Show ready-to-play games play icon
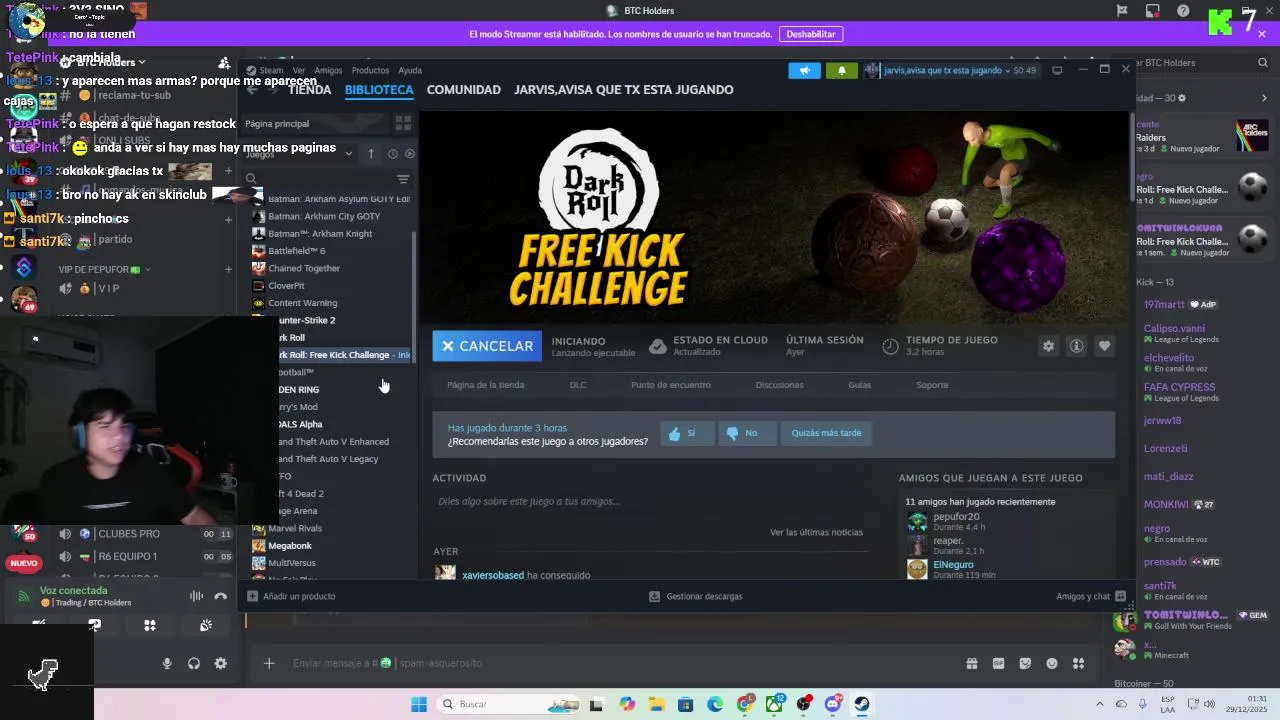This screenshot has height=720, width=1280. [x=409, y=154]
